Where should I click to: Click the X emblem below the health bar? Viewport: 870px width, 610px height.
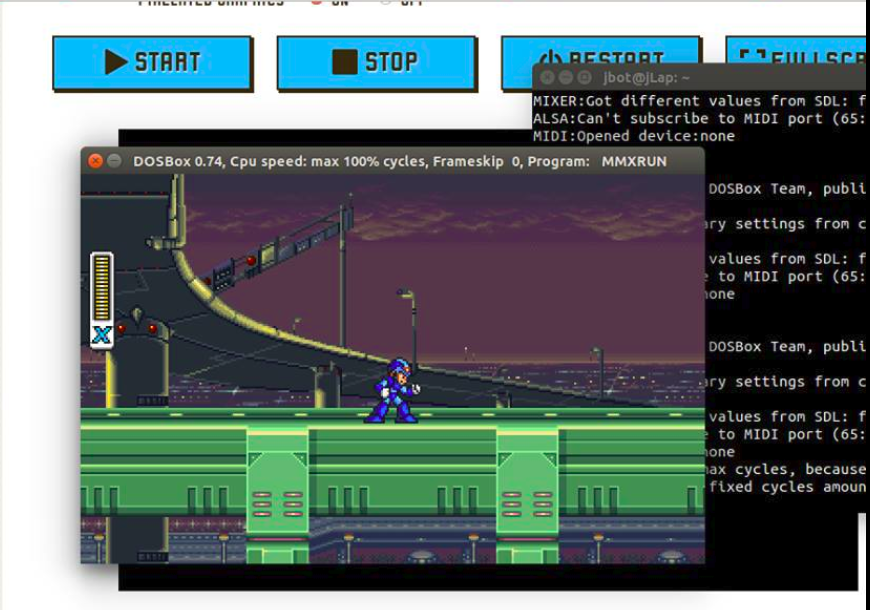(x=102, y=335)
